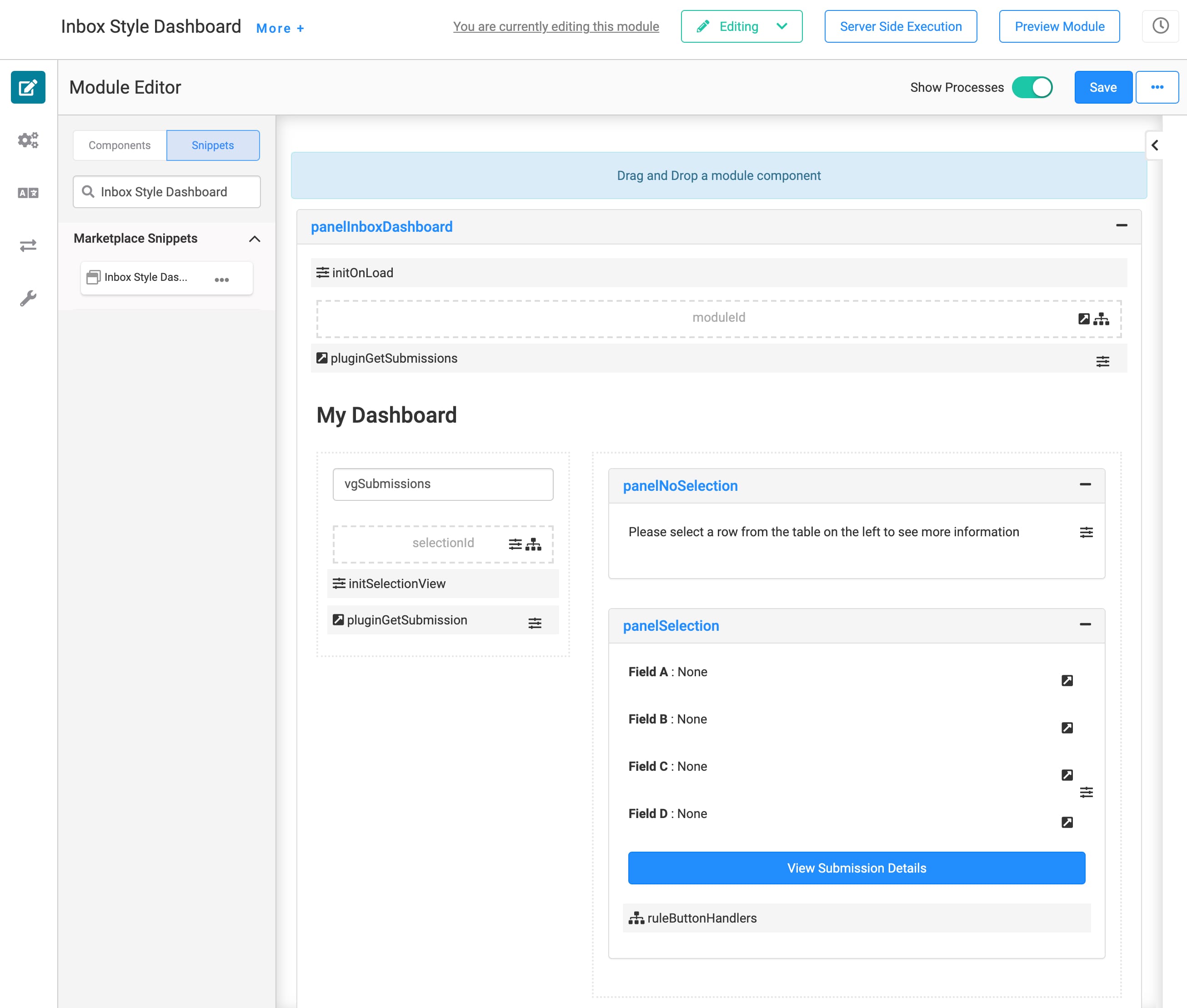Open the wrench tools sidebar icon

28,298
